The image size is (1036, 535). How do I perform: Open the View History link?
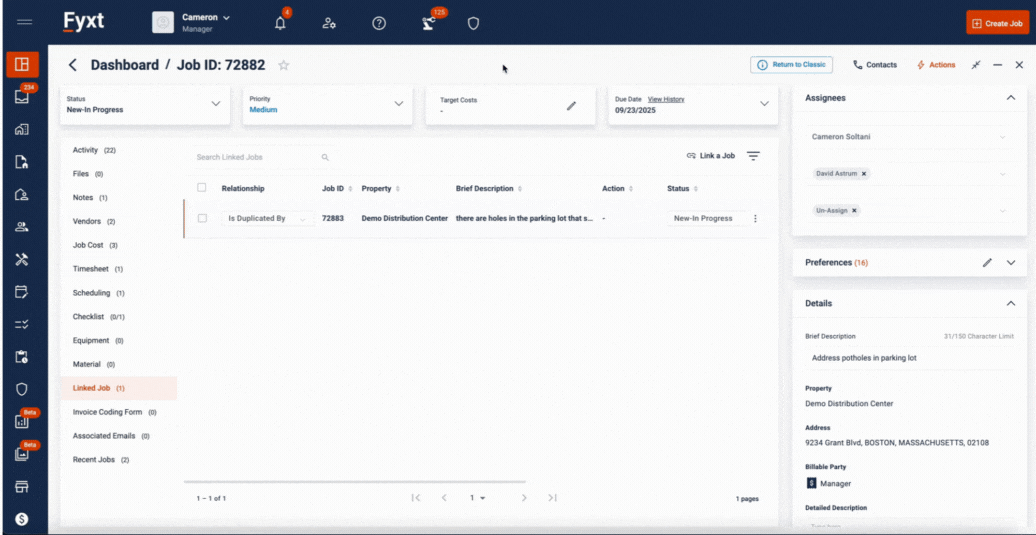[x=666, y=99]
